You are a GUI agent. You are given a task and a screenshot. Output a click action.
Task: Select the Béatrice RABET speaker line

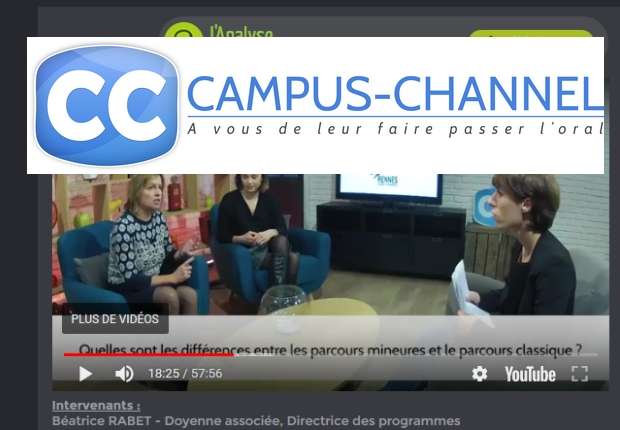click(x=256, y=421)
